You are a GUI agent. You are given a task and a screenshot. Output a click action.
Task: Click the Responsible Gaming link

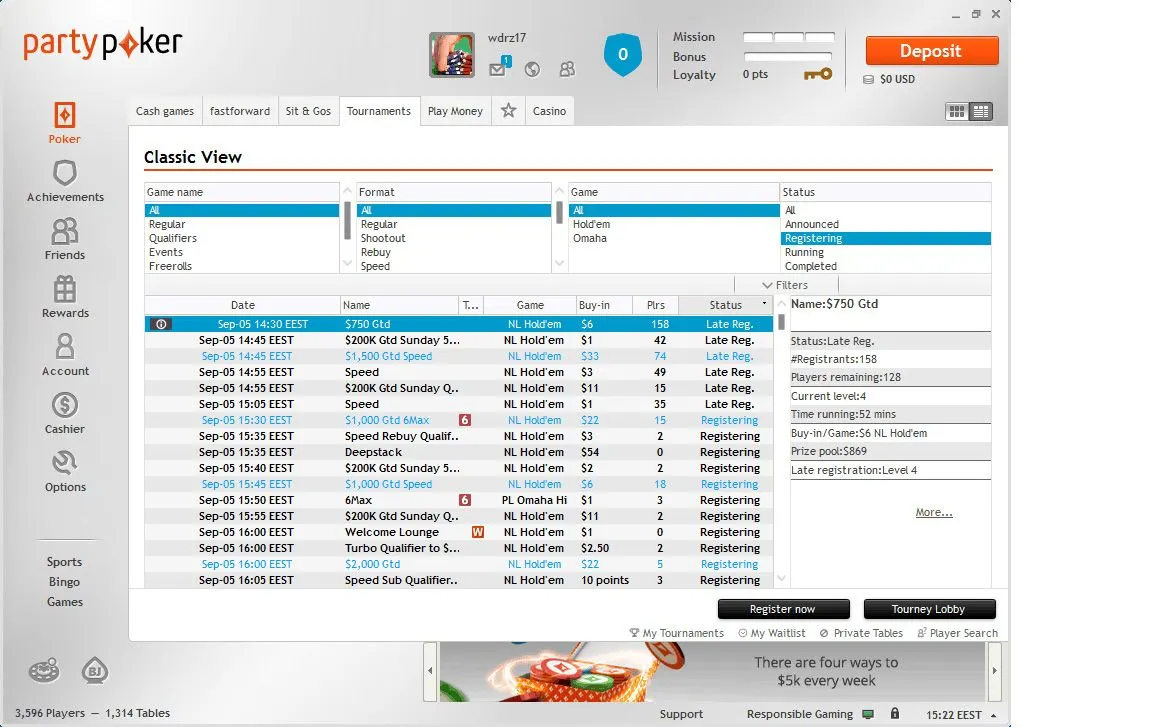[800, 714]
